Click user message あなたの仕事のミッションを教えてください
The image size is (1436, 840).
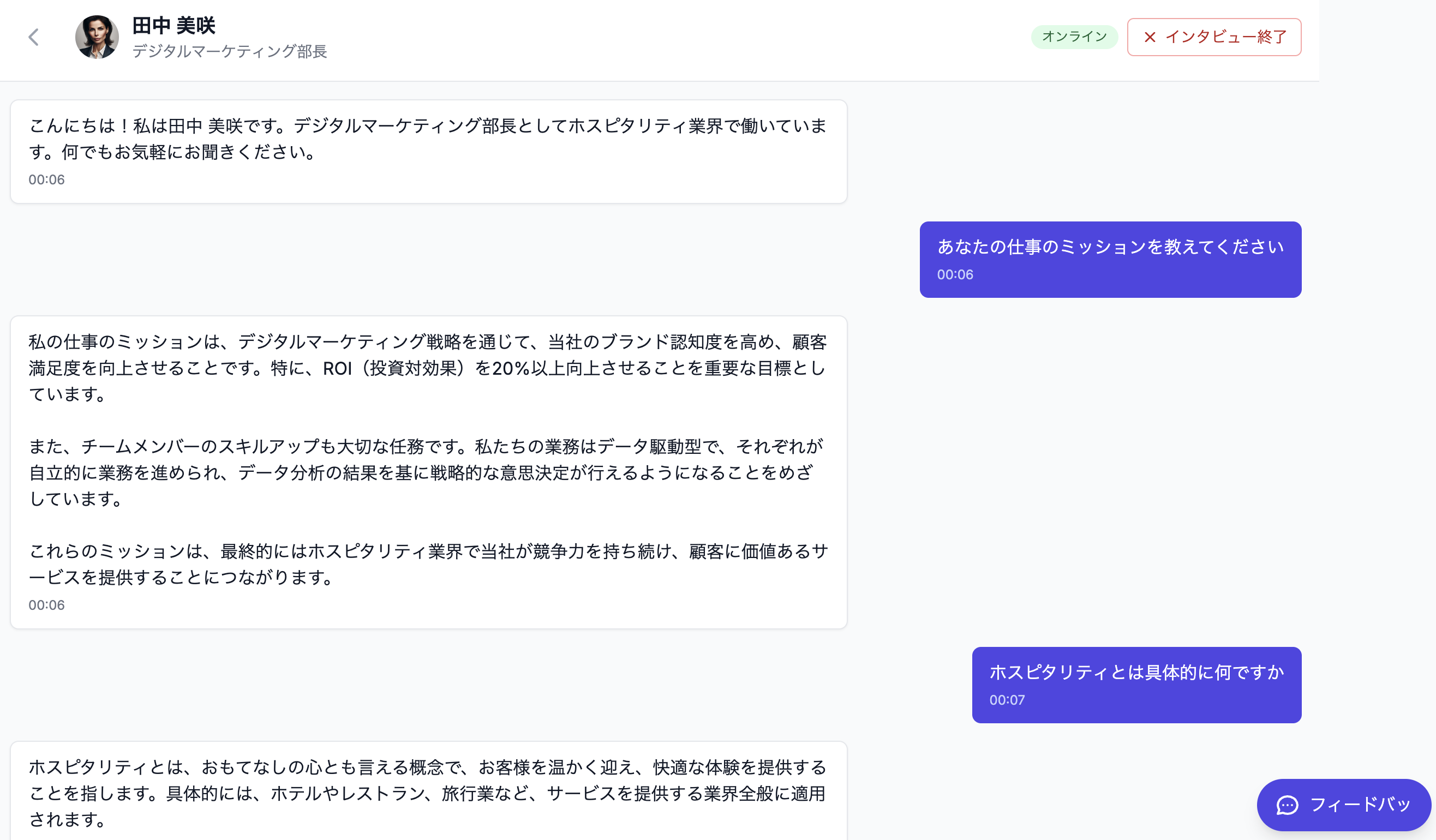[1110, 247]
